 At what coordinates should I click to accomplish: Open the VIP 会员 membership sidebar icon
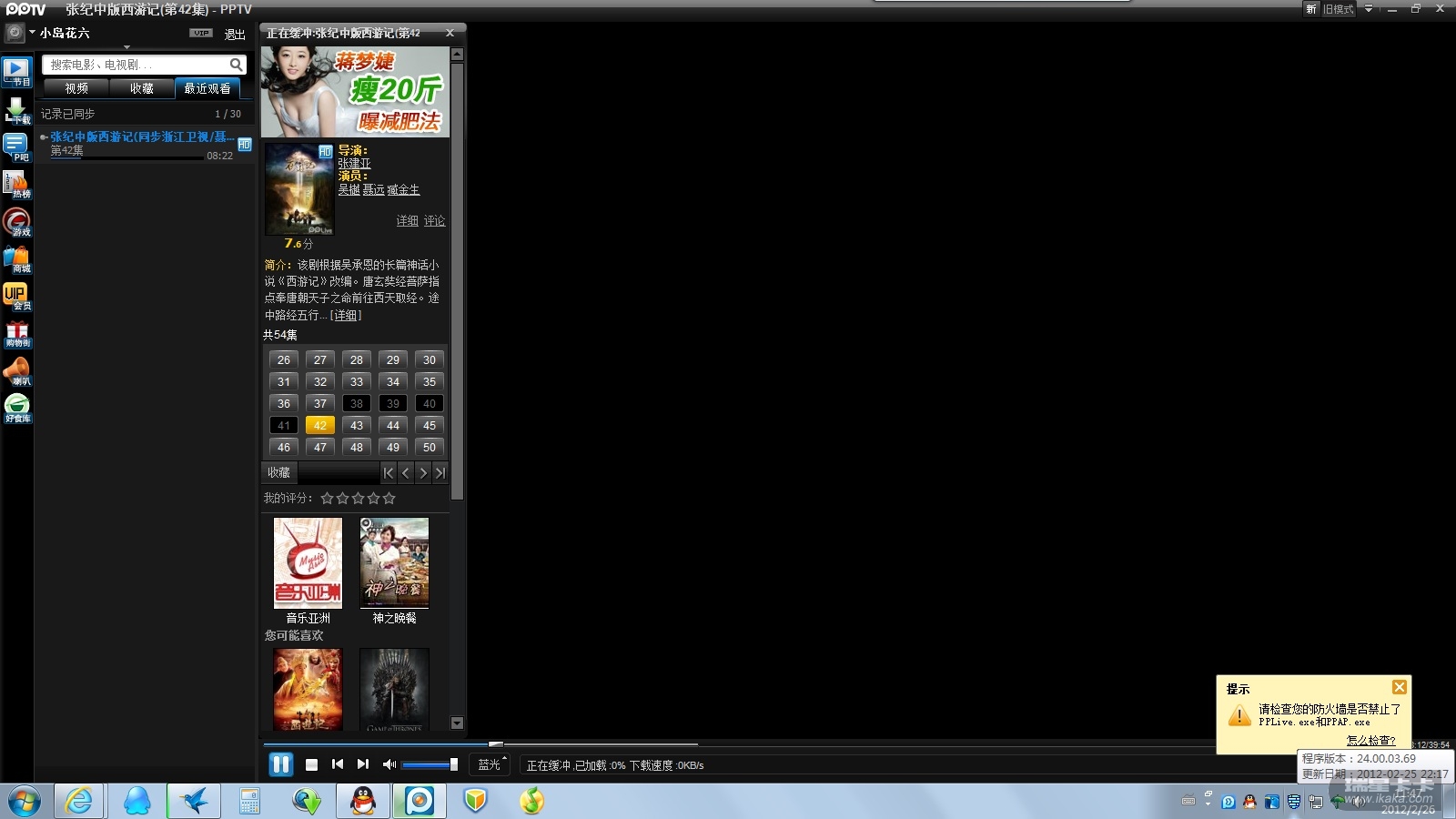16,297
